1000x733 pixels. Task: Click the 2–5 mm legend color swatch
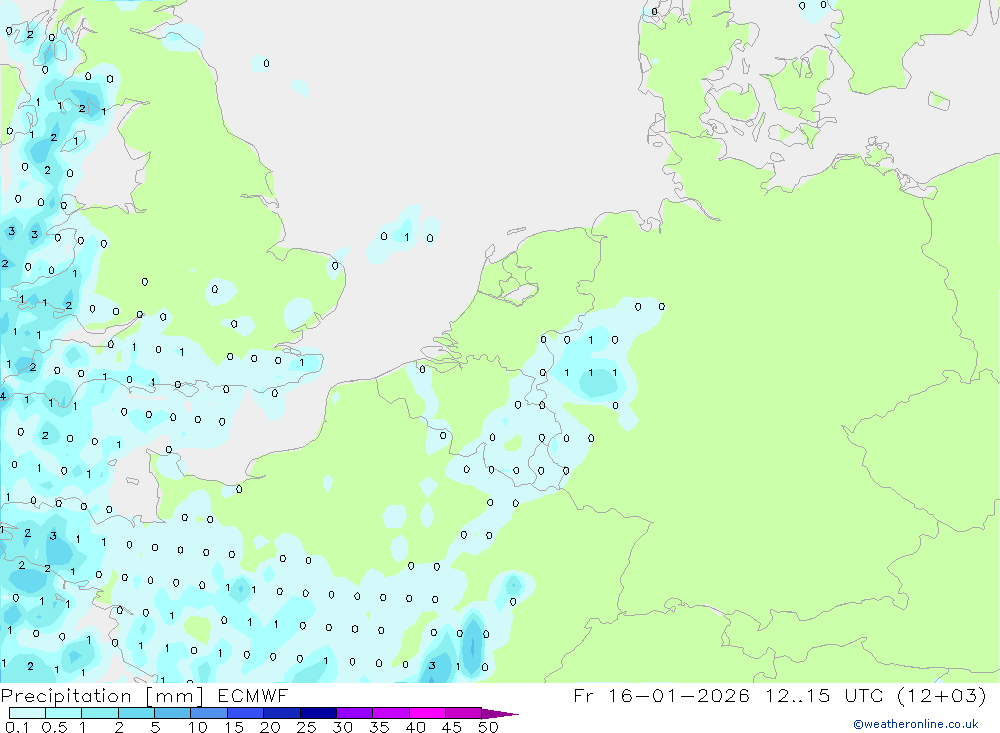136,713
